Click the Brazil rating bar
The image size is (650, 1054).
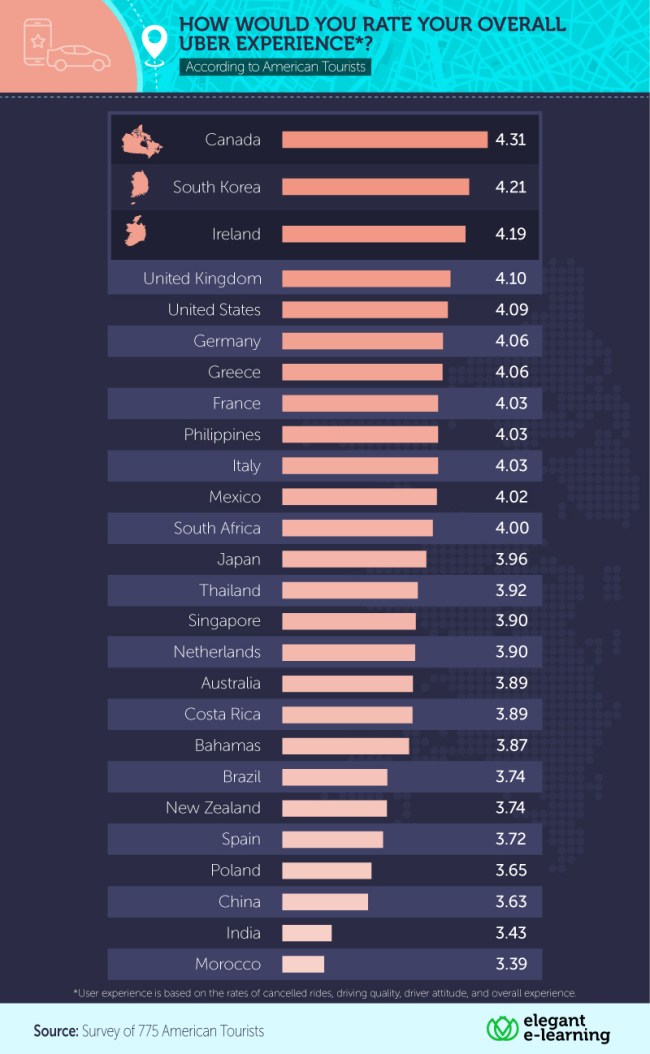coord(335,777)
